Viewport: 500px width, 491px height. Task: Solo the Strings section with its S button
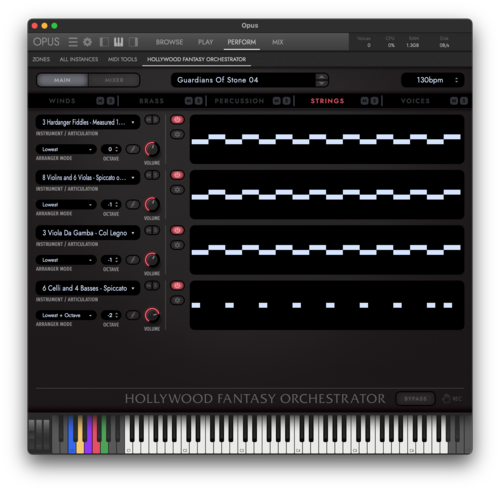coord(375,101)
